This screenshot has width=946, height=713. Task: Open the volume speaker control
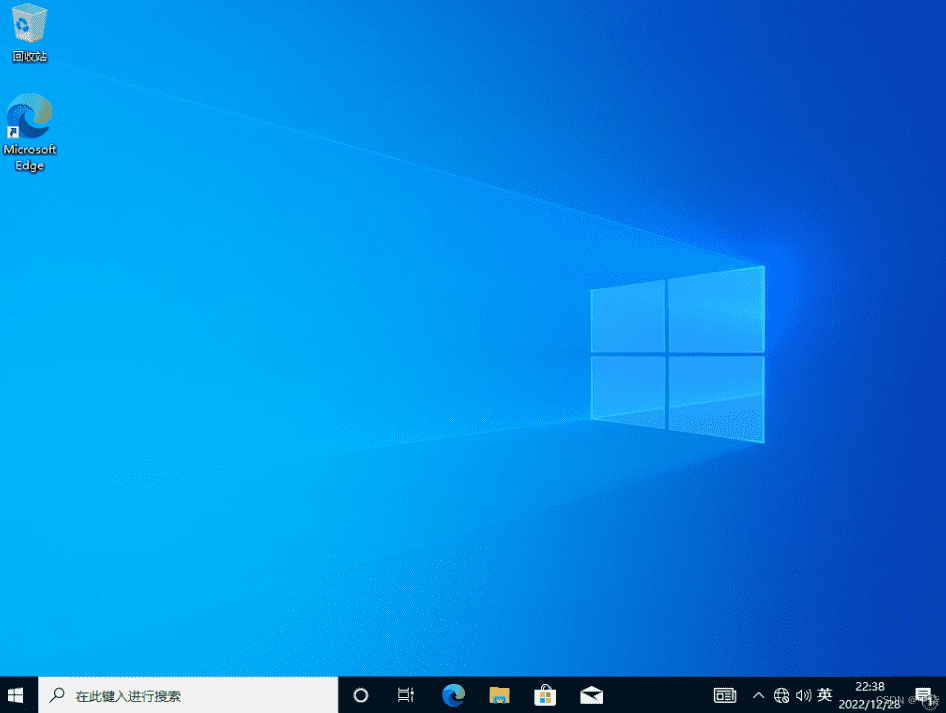pyautogui.click(x=802, y=695)
